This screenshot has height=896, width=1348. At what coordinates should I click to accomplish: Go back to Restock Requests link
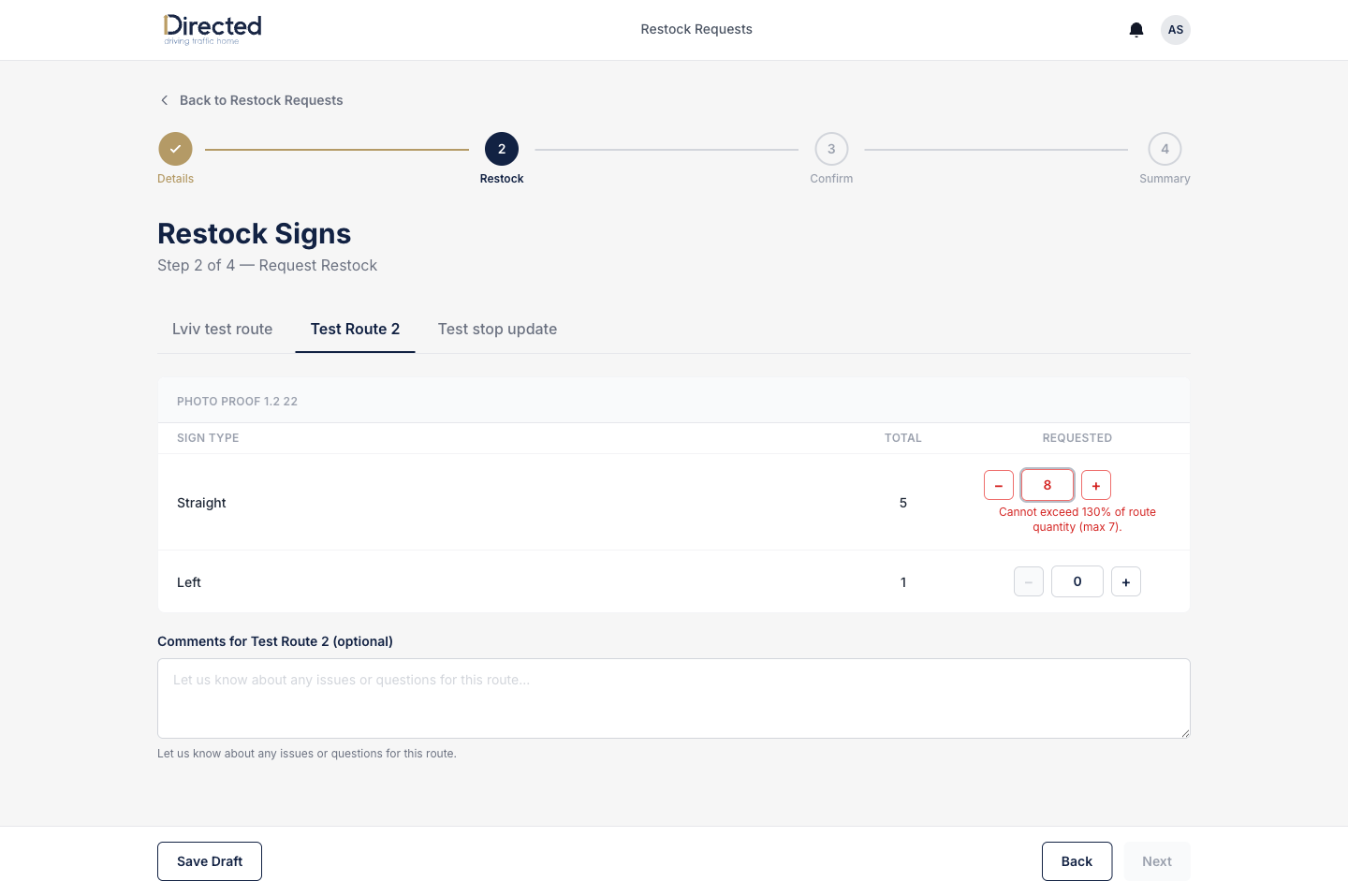coord(261,100)
